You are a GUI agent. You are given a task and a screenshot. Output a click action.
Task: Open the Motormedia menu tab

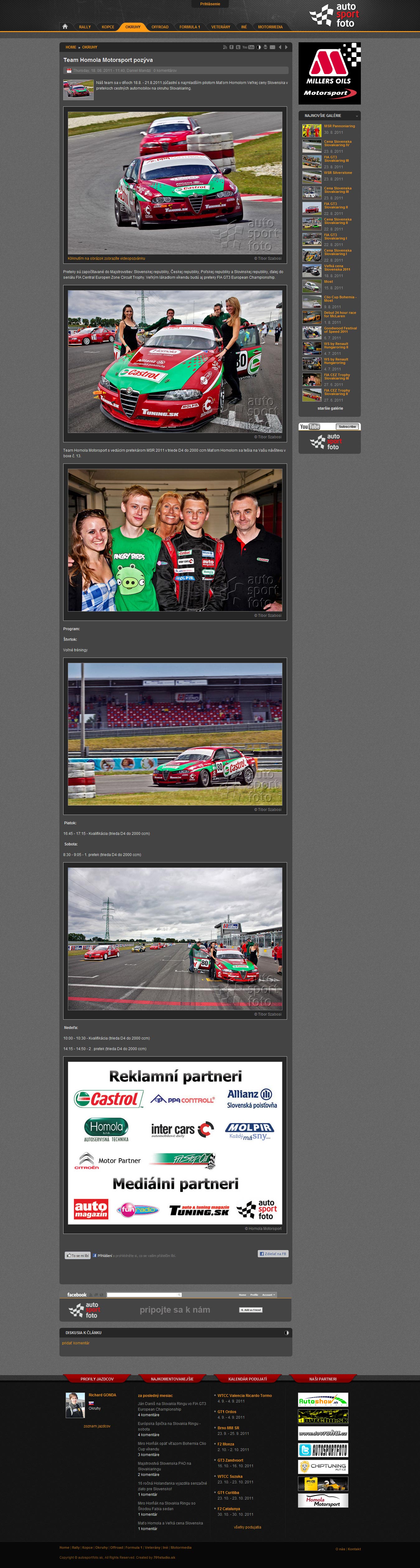coord(270,27)
